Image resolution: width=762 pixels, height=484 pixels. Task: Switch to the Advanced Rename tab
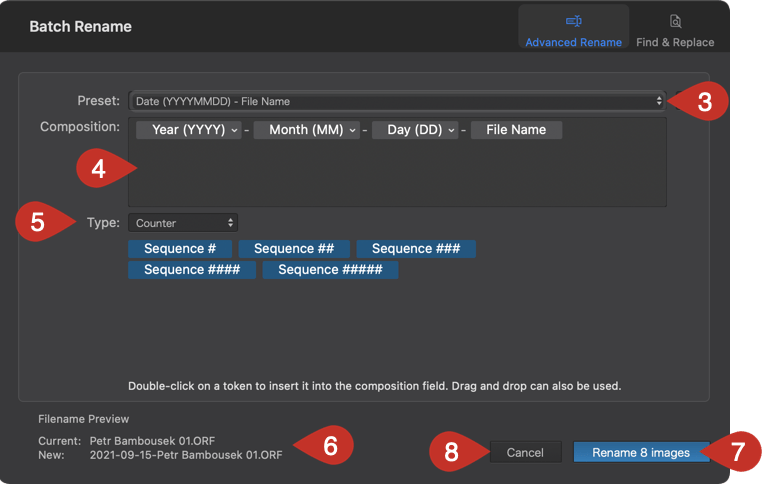click(x=573, y=27)
